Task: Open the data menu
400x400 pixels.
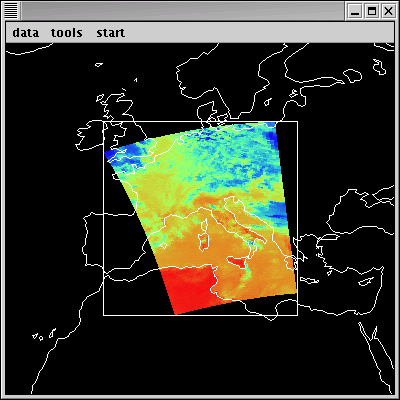Action: 26,33
